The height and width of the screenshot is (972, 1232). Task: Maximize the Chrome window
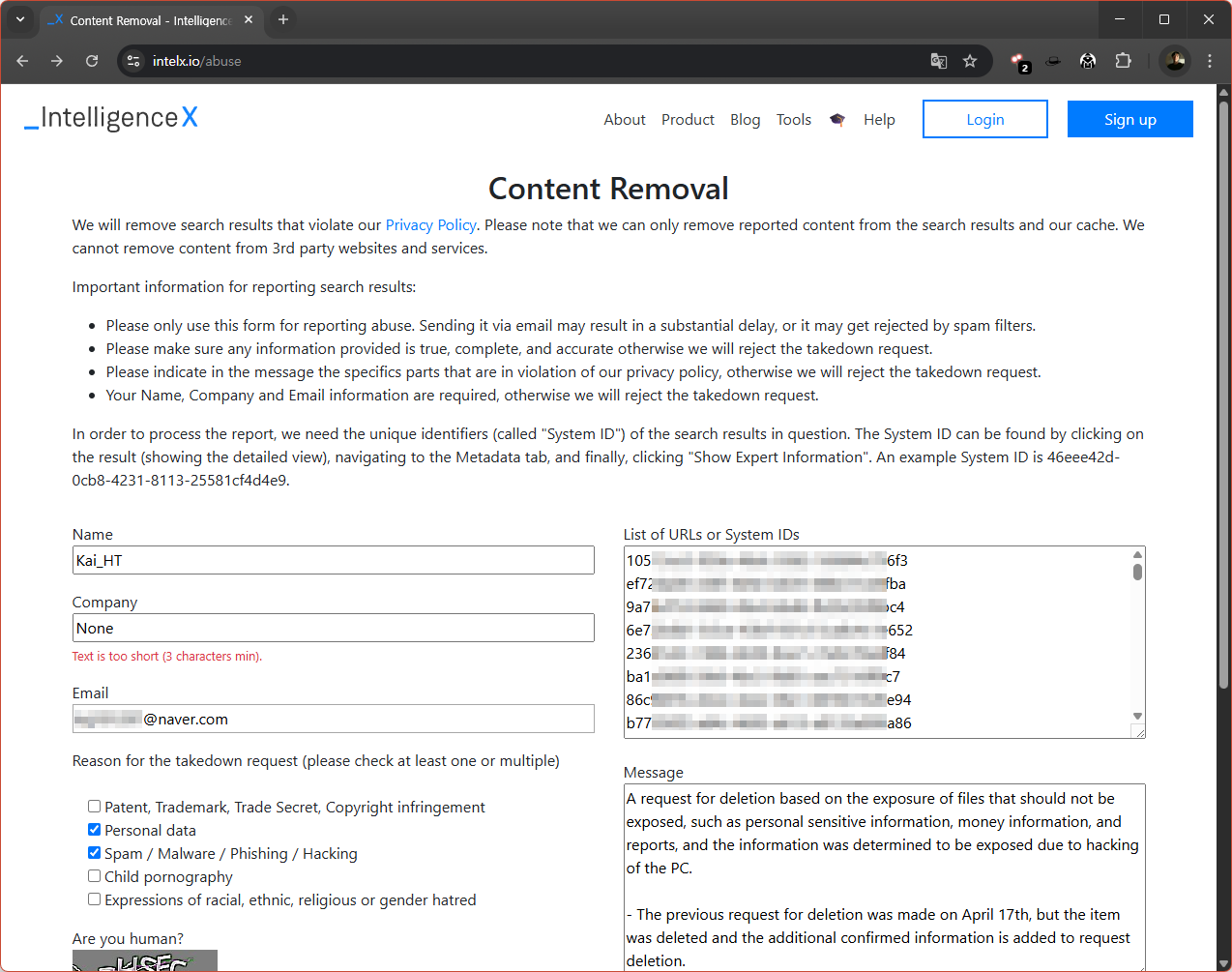(x=1164, y=19)
